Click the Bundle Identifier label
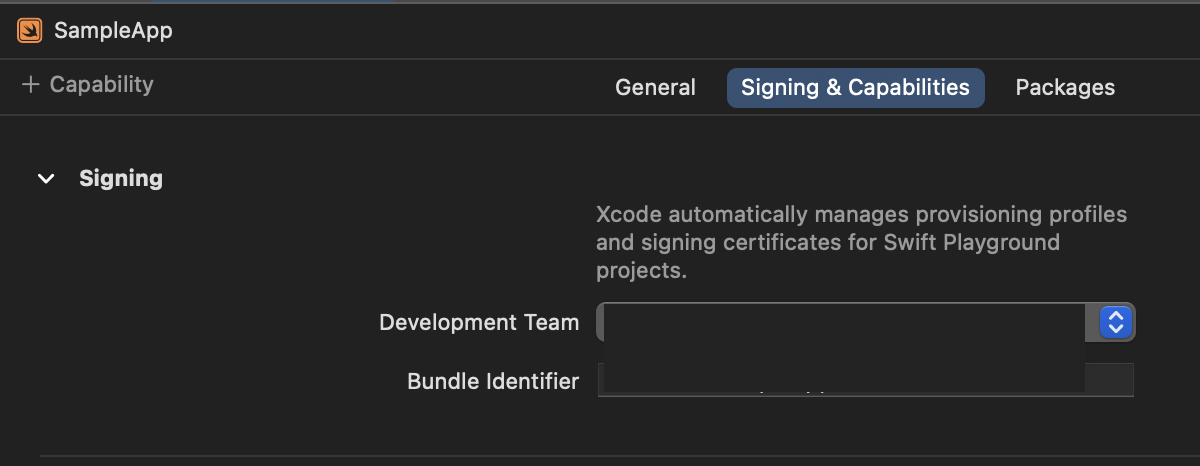The height and width of the screenshot is (466, 1200). click(493, 381)
